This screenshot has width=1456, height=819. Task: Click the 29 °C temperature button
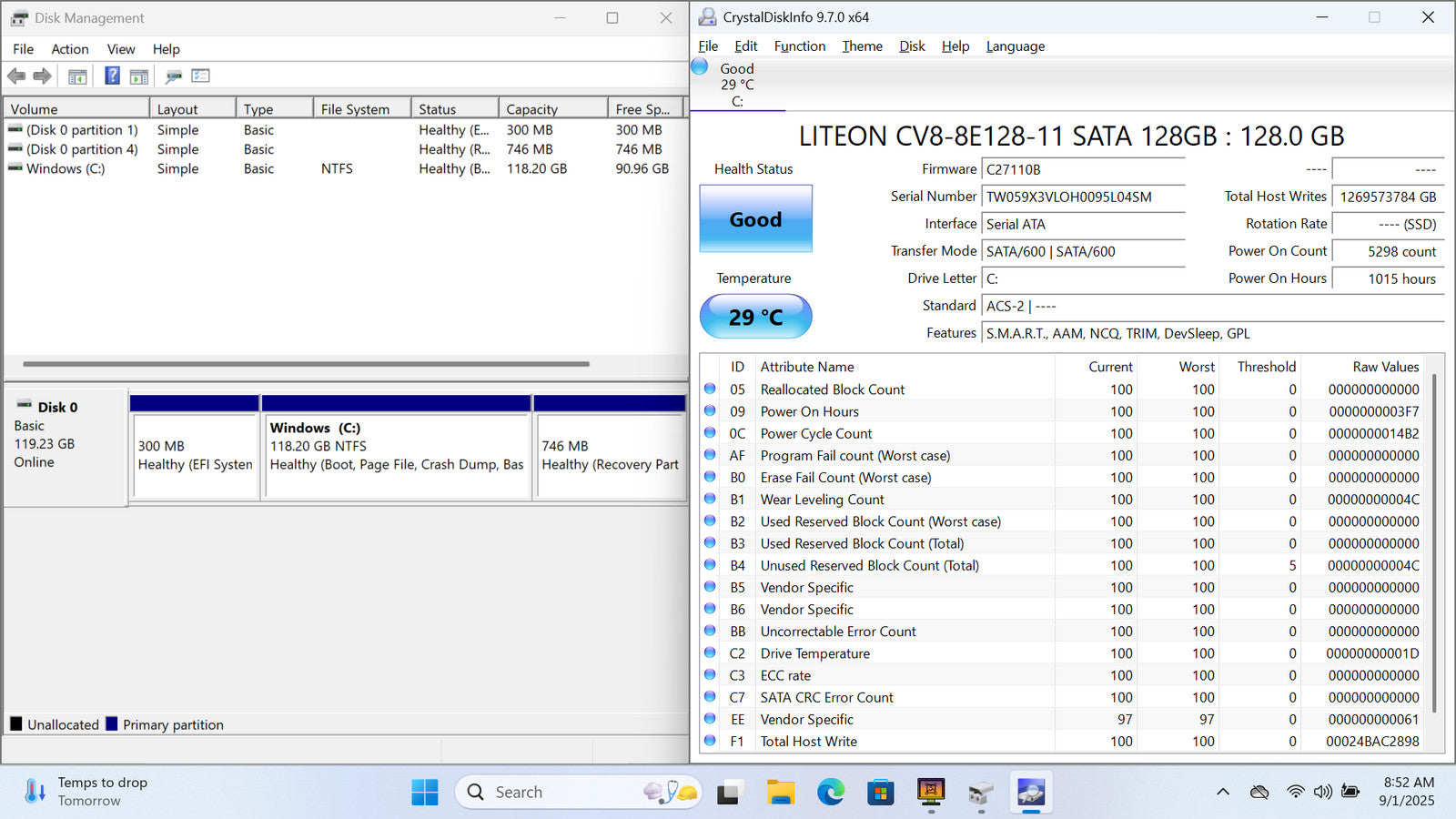(755, 317)
